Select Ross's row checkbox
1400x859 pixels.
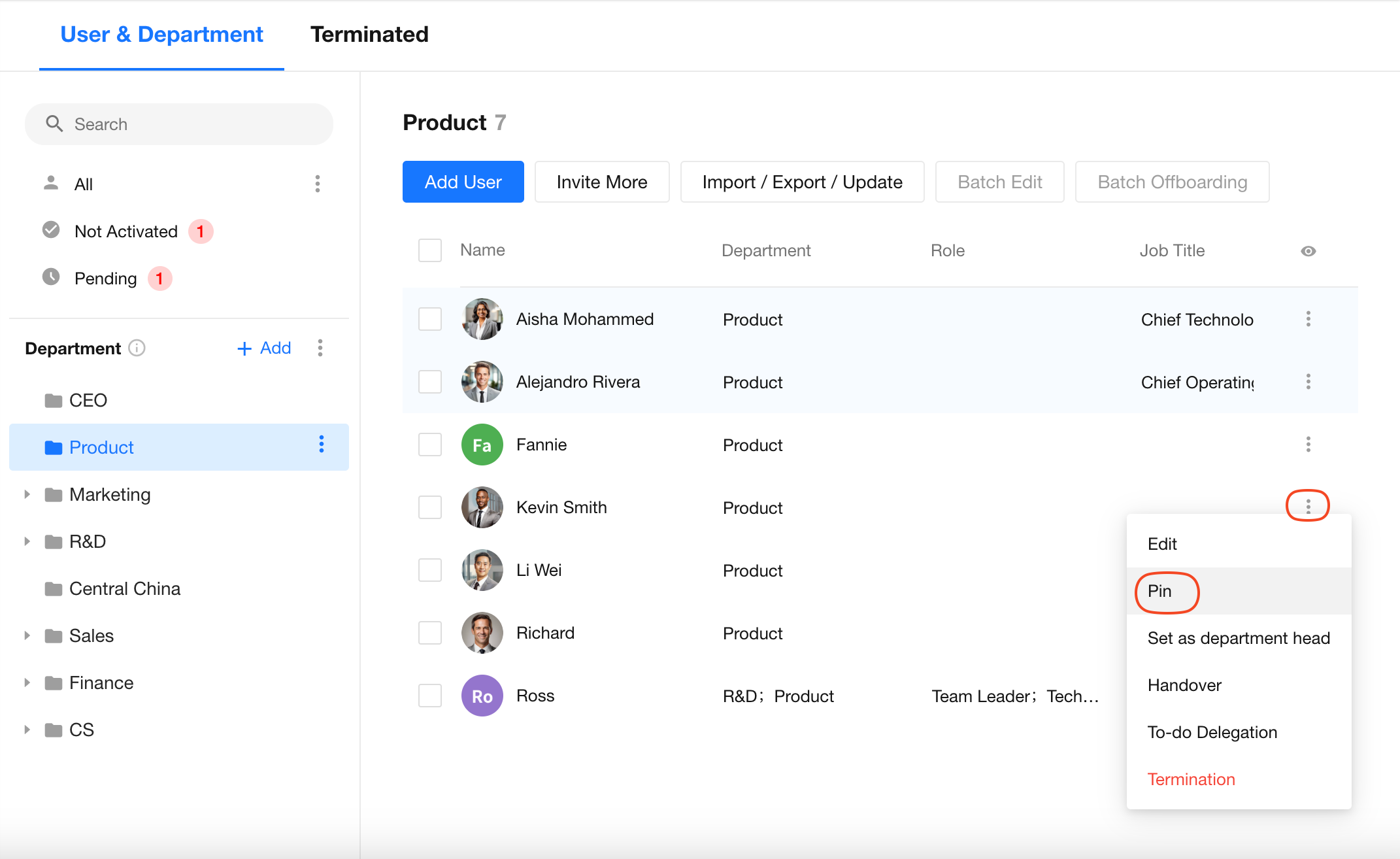click(x=430, y=696)
